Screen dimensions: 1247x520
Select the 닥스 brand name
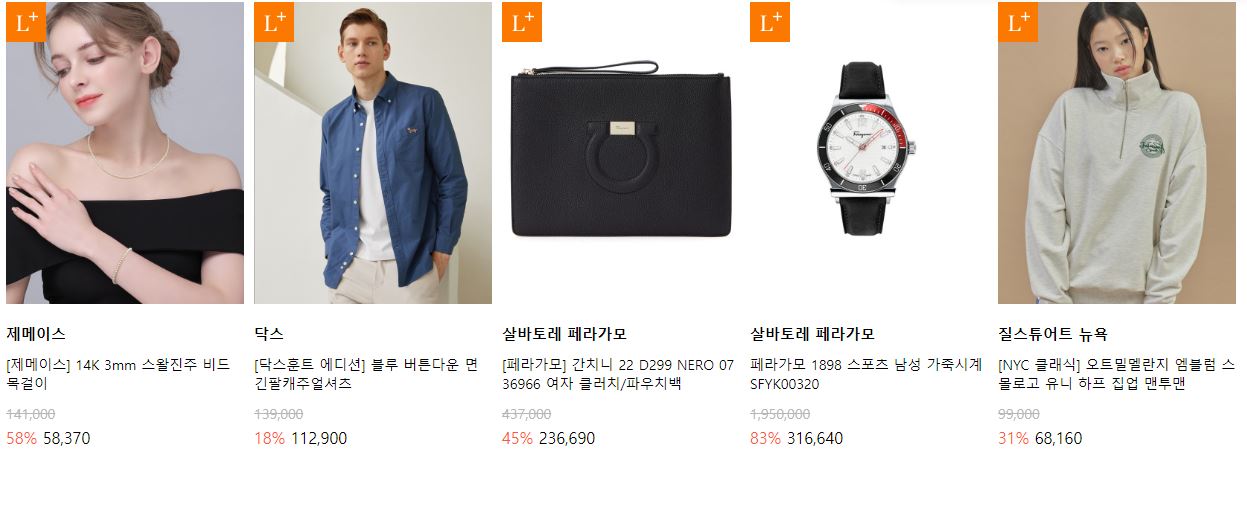coord(269,334)
